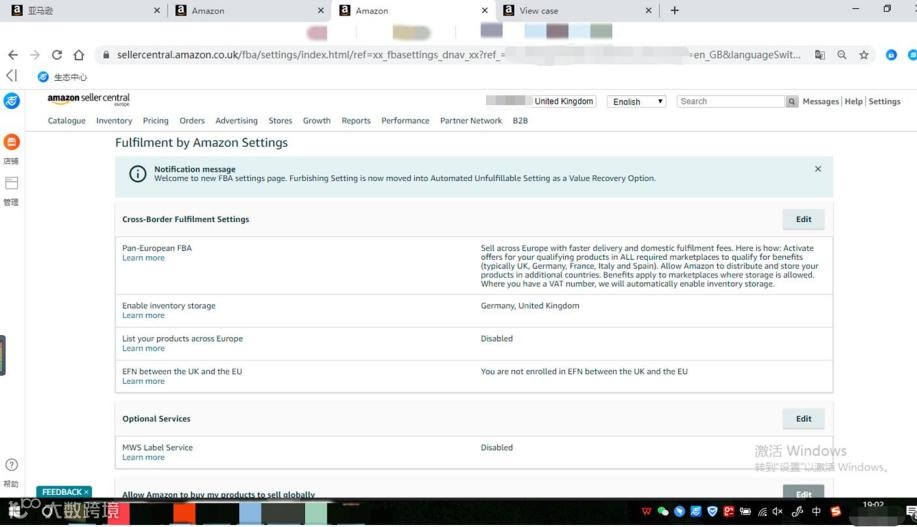Open the Advertising menu
The width and height of the screenshot is (917, 527).
point(236,120)
